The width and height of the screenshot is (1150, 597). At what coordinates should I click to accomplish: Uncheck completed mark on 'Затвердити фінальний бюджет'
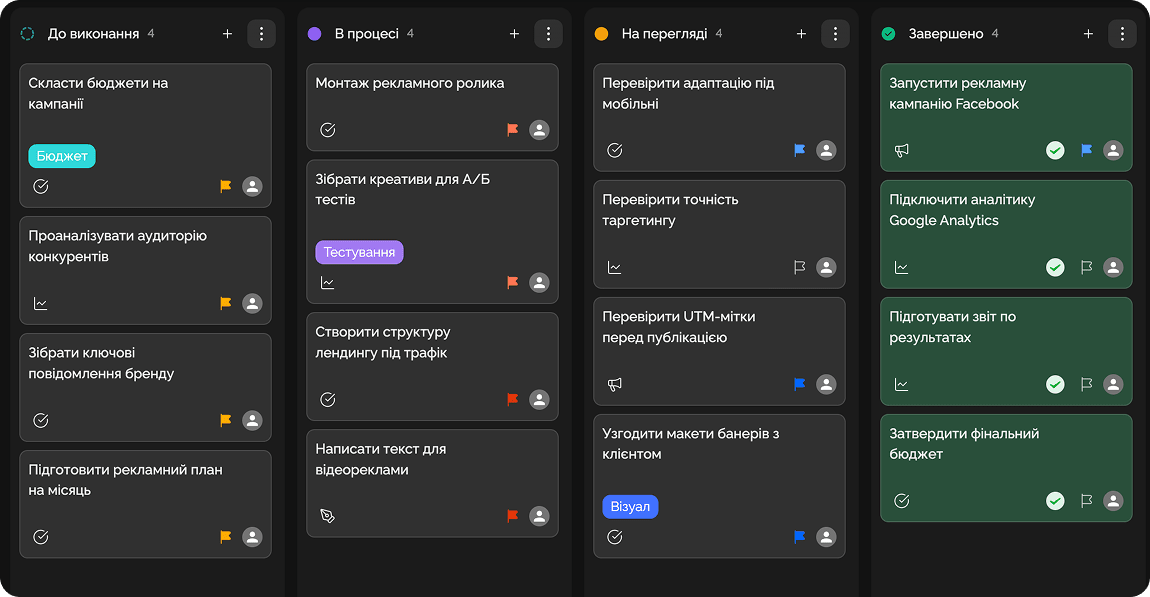point(1055,501)
